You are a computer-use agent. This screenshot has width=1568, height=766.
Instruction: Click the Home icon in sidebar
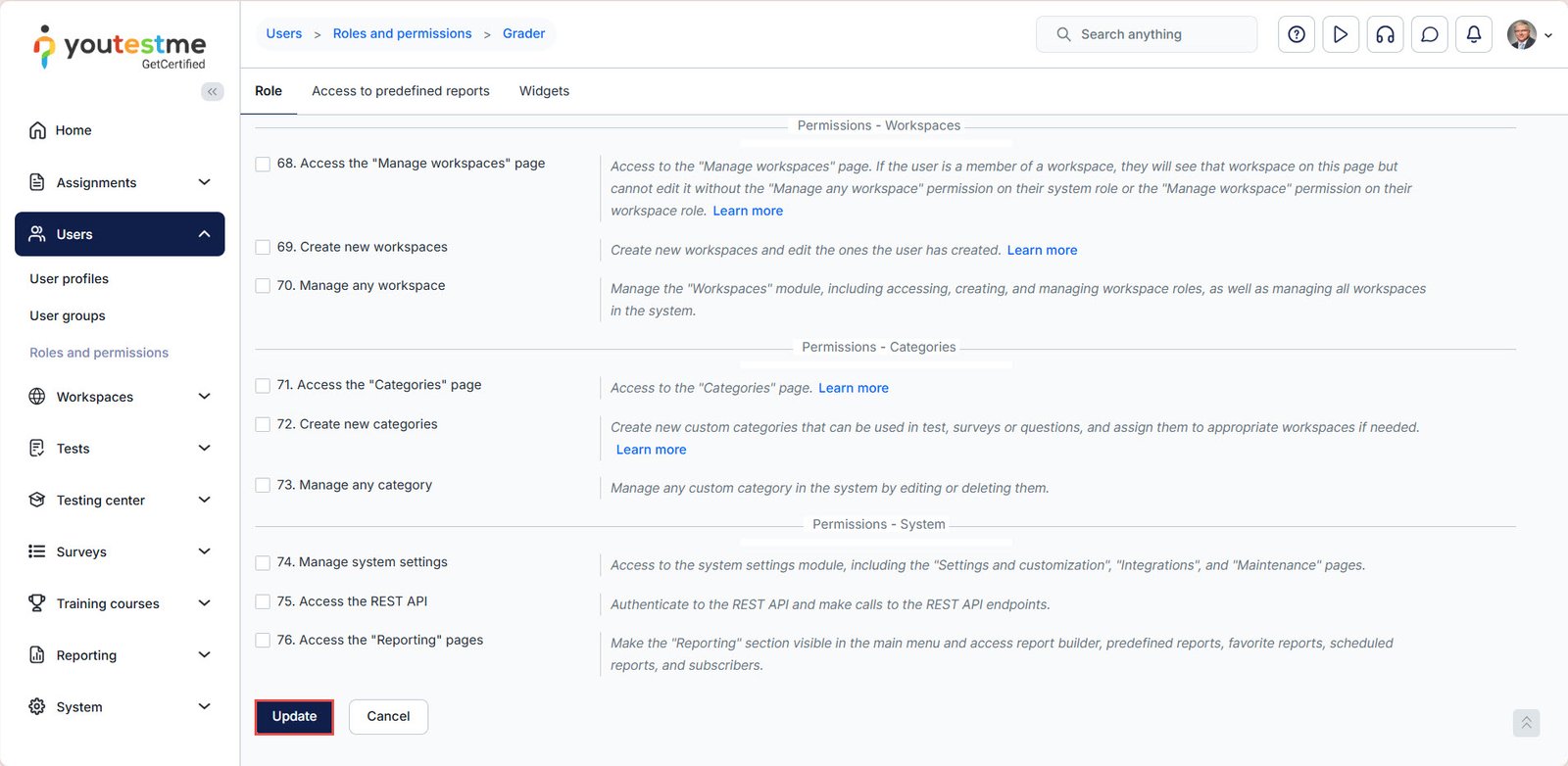pyautogui.click(x=37, y=130)
